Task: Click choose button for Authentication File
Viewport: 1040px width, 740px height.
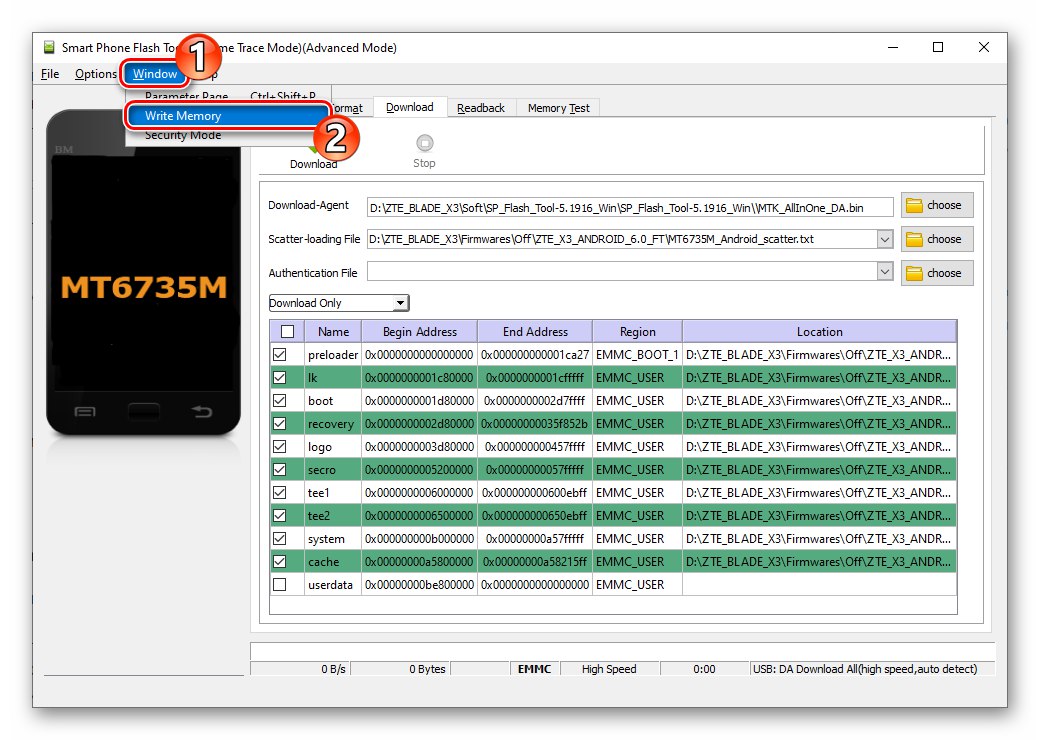Action: pyautogui.click(x=937, y=273)
